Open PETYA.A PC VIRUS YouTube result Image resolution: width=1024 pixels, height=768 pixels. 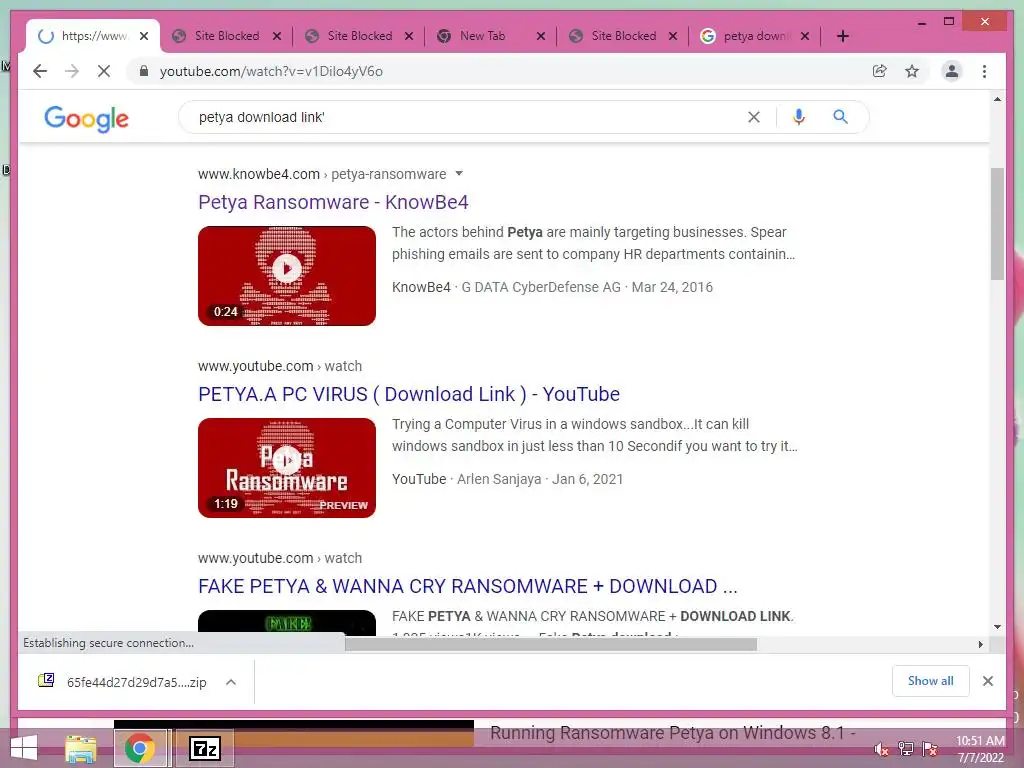[x=409, y=394]
